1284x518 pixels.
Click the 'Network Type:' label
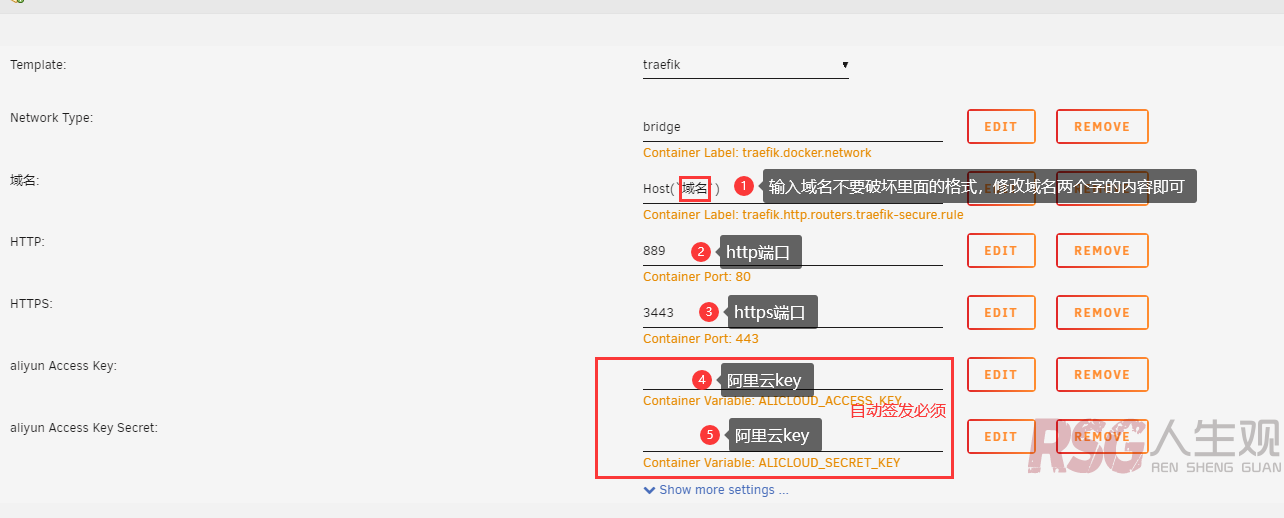click(x=51, y=118)
